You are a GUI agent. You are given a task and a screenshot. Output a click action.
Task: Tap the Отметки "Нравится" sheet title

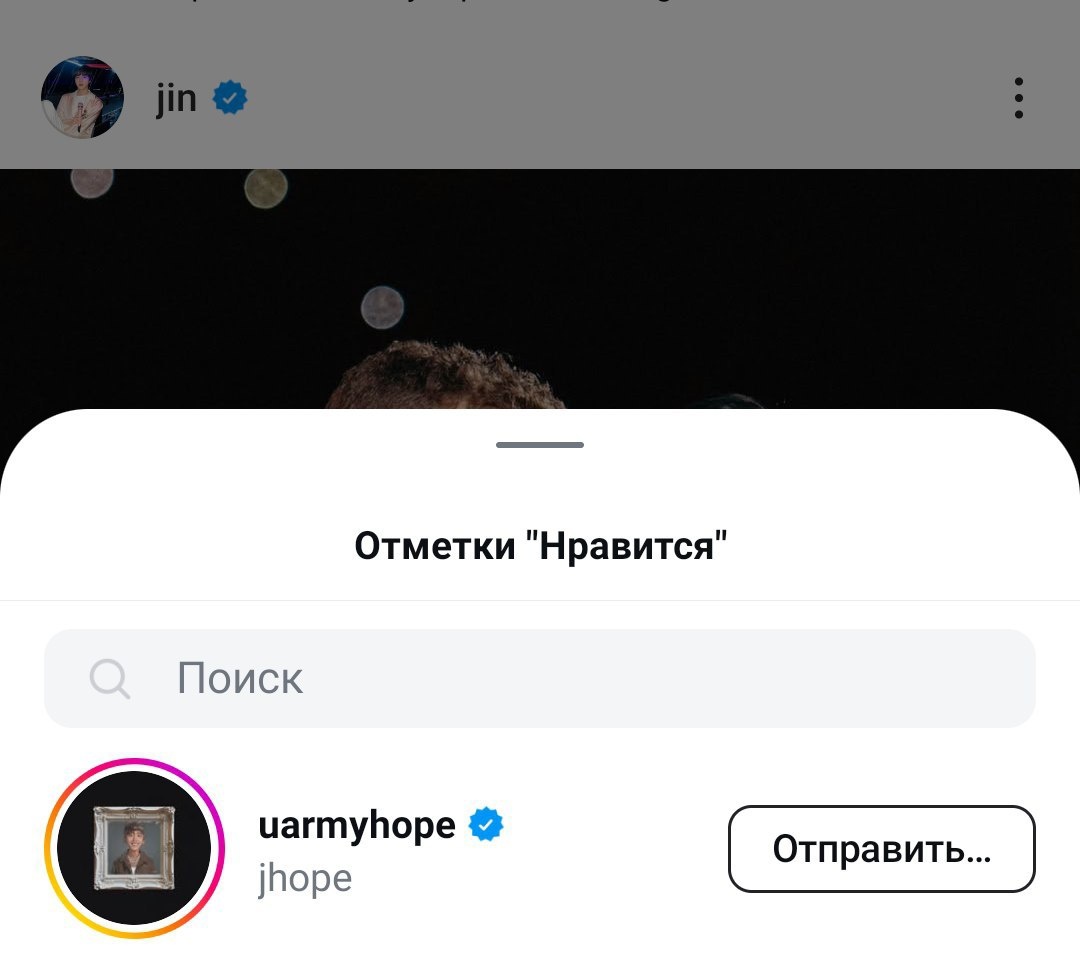tap(541, 546)
